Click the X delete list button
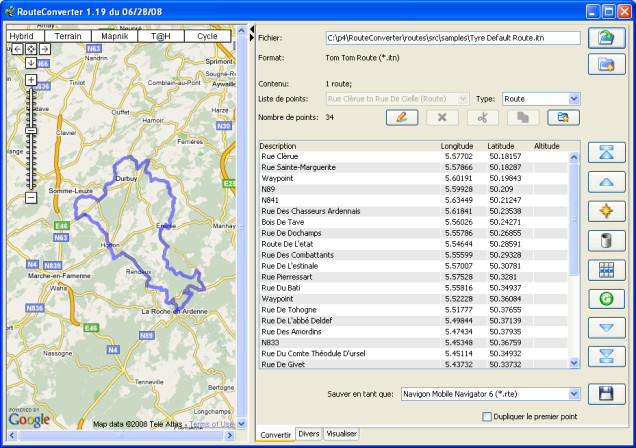 442,118
